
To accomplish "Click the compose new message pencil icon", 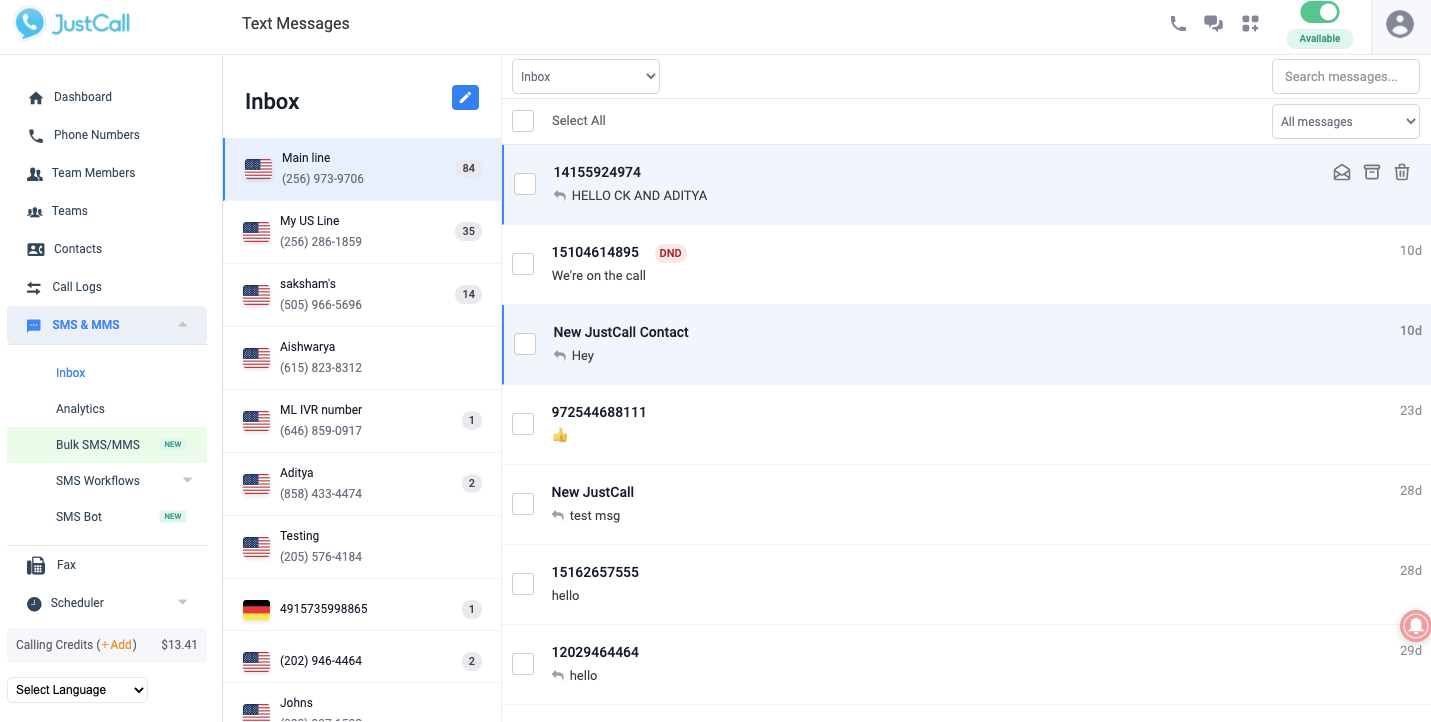I will pos(465,97).
